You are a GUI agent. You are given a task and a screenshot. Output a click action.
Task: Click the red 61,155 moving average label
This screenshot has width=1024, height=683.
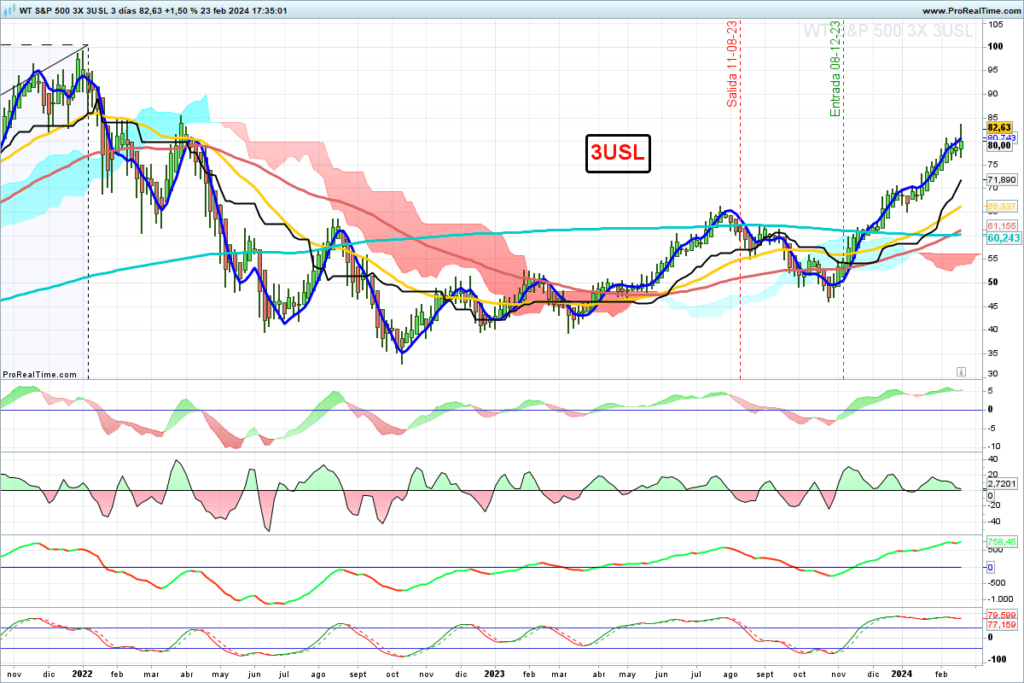[1001, 226]
